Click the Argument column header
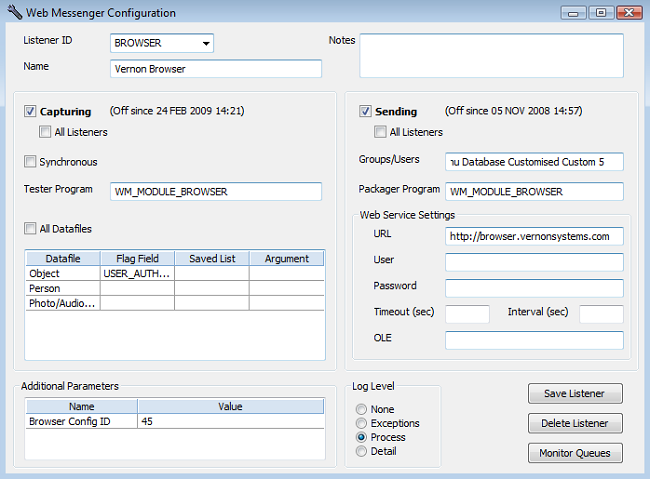The width and height of the screenshot is (650, 479). tap(286, 258)
